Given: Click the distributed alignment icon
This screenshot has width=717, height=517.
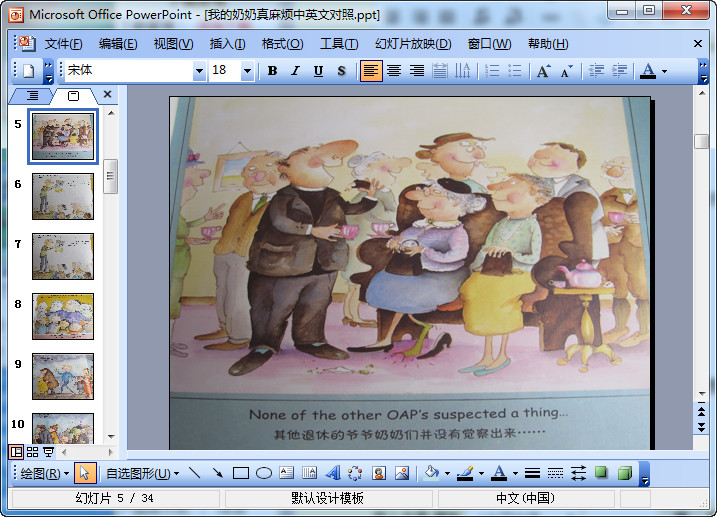Looking at the screenshot, I should coord(439,71).
